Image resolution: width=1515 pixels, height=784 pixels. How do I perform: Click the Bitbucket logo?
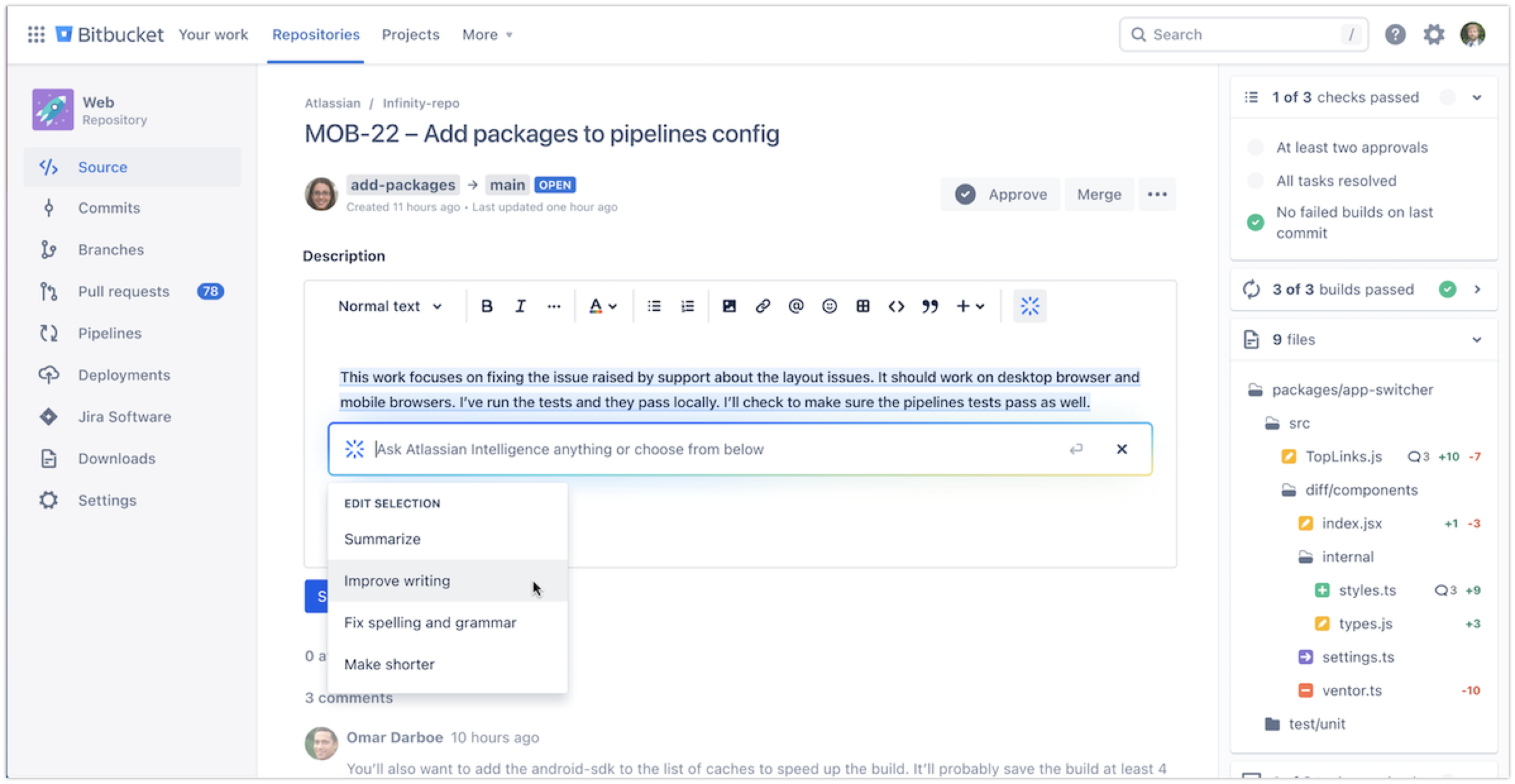[109, 34]
